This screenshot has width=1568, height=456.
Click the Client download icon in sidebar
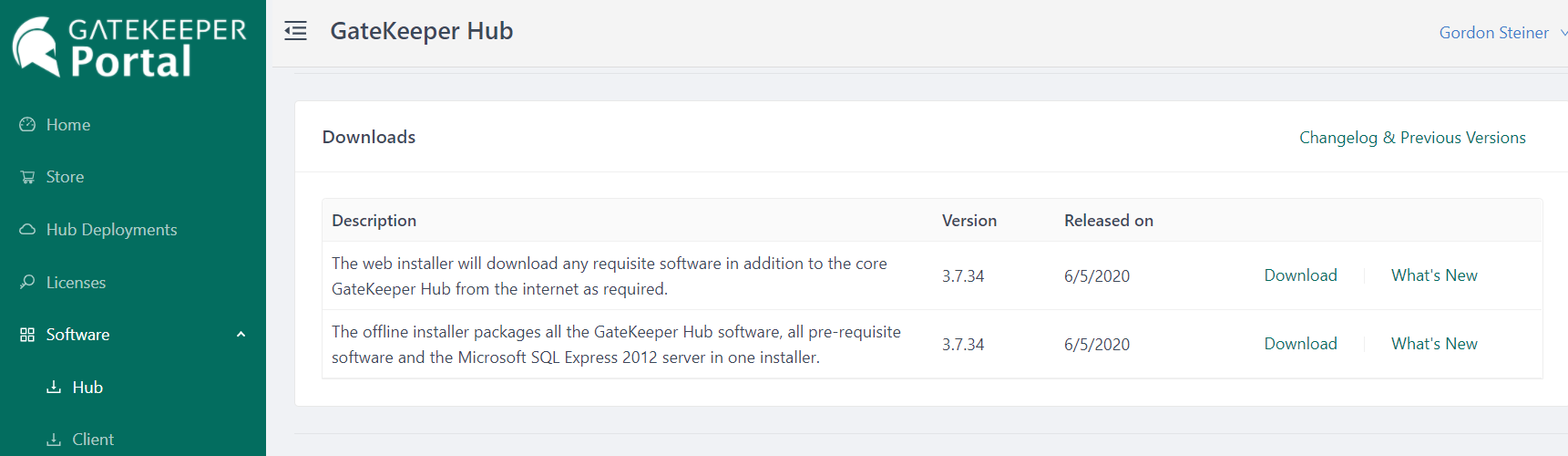pos(54,440)
